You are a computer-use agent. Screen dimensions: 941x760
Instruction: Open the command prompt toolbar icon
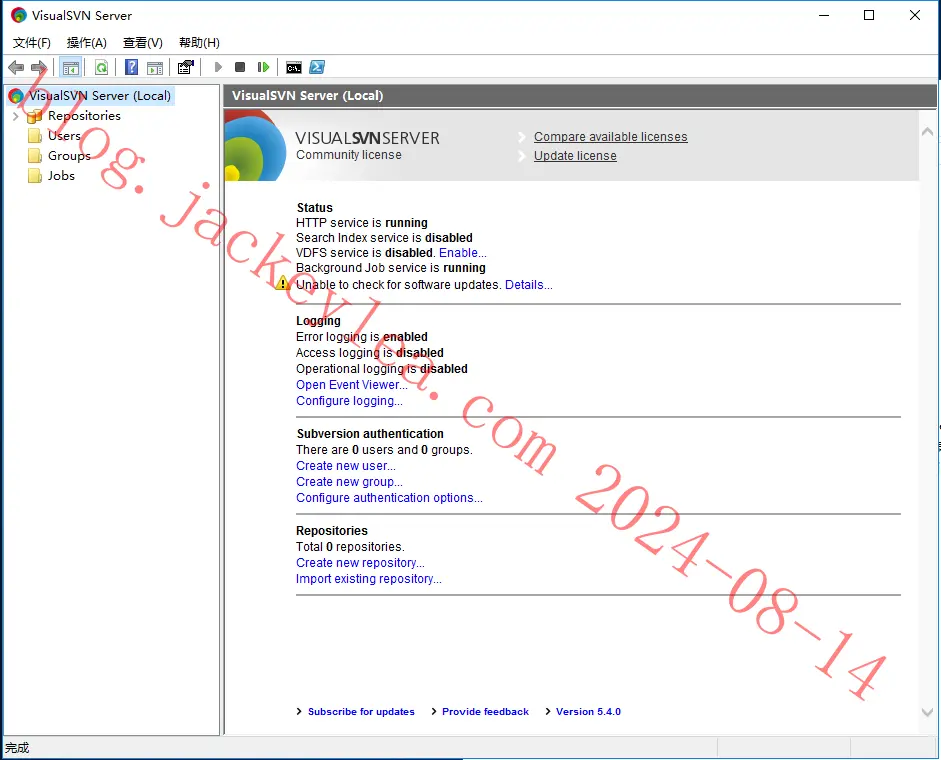pyautogui.click(x=293, y=67)
